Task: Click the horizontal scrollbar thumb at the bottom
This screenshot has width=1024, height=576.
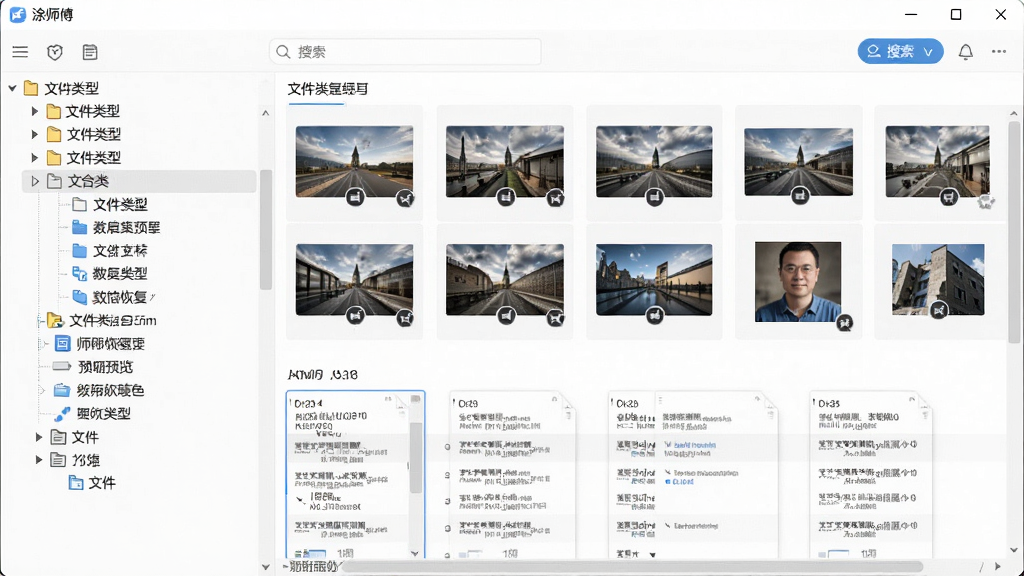Action: 632,566
